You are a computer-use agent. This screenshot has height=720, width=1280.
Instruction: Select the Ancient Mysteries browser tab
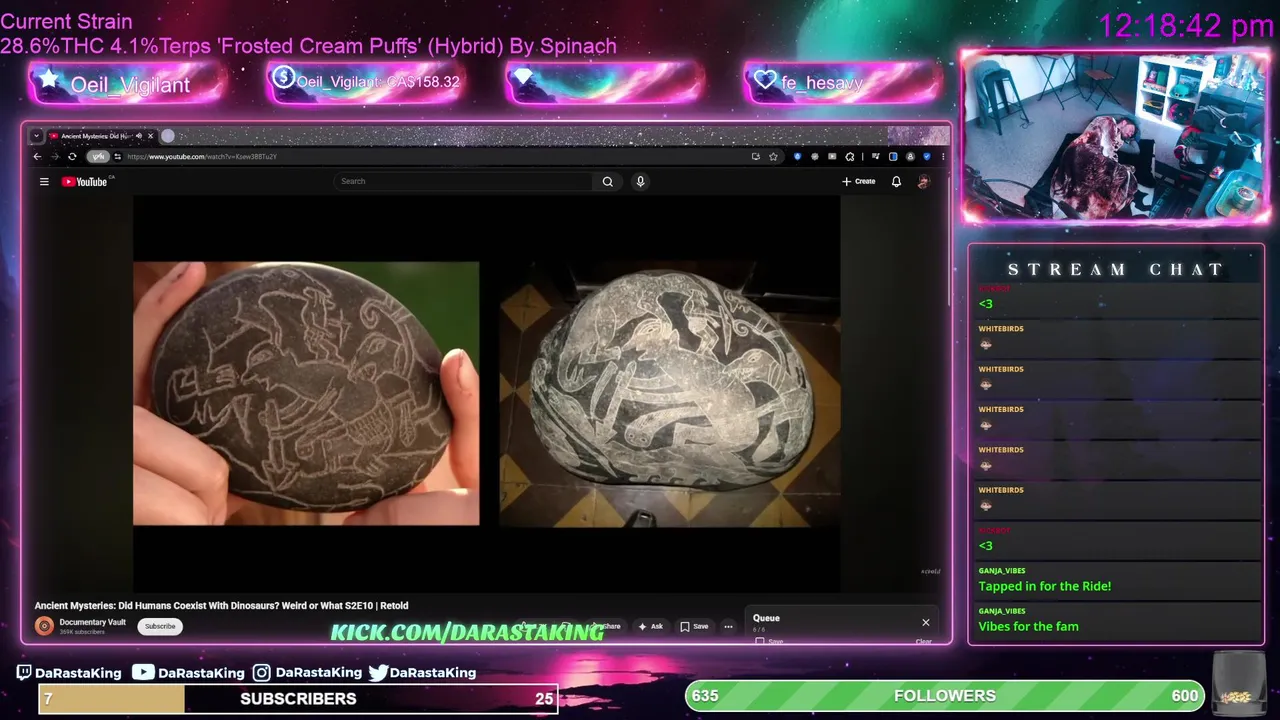point(95,135)
